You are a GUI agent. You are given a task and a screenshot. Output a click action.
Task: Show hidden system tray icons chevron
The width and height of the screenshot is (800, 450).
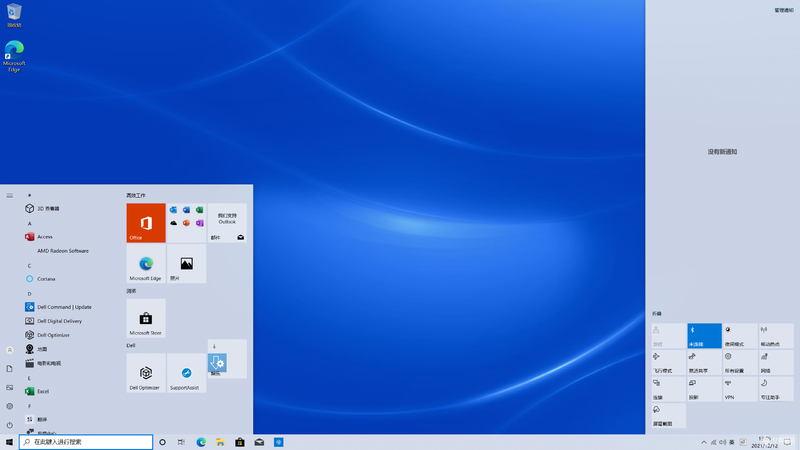(704, 442)
